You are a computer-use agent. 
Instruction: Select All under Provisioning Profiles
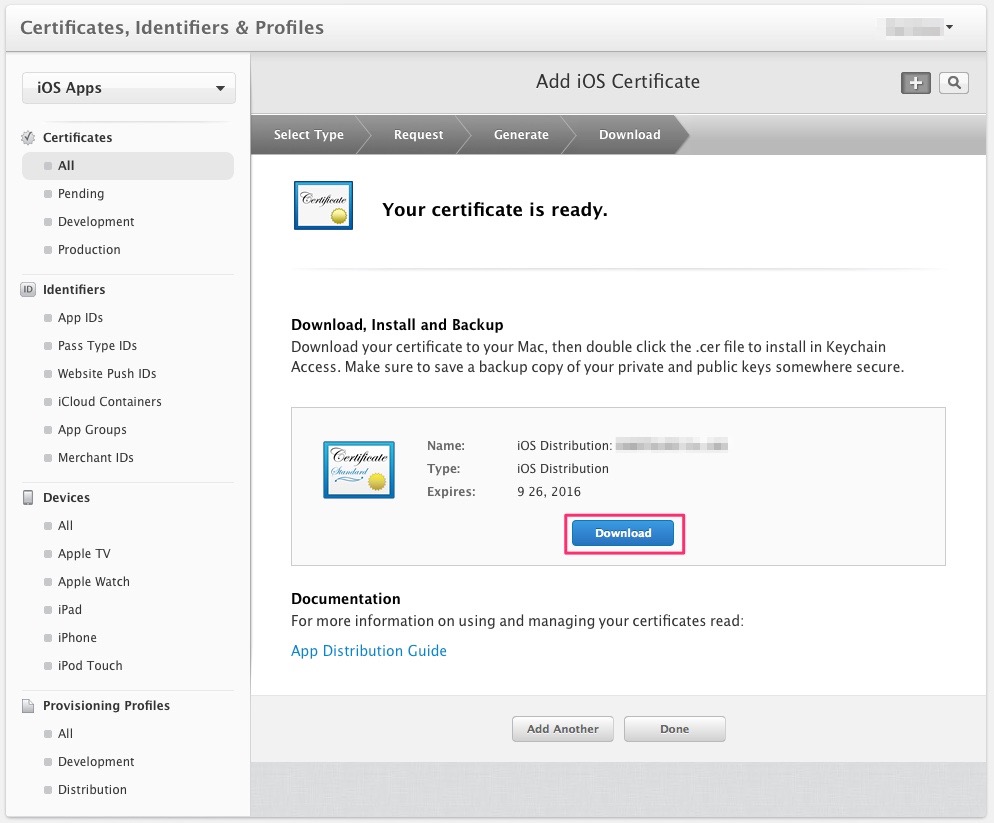click(x=65, y=734)
